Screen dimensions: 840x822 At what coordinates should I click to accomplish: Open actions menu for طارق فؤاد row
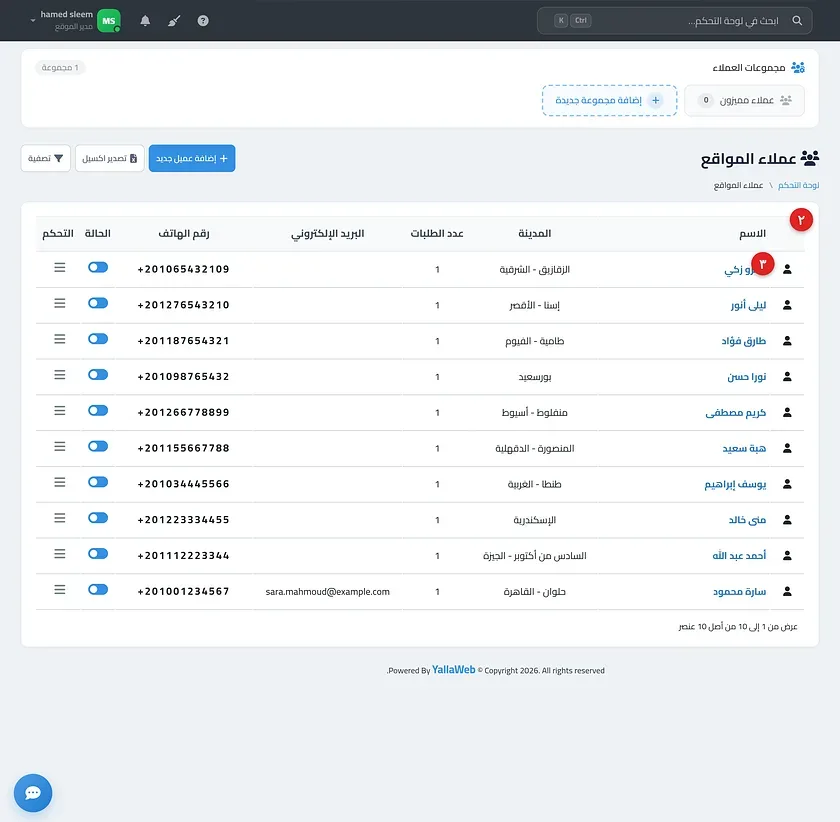click(x=60, y=339)
